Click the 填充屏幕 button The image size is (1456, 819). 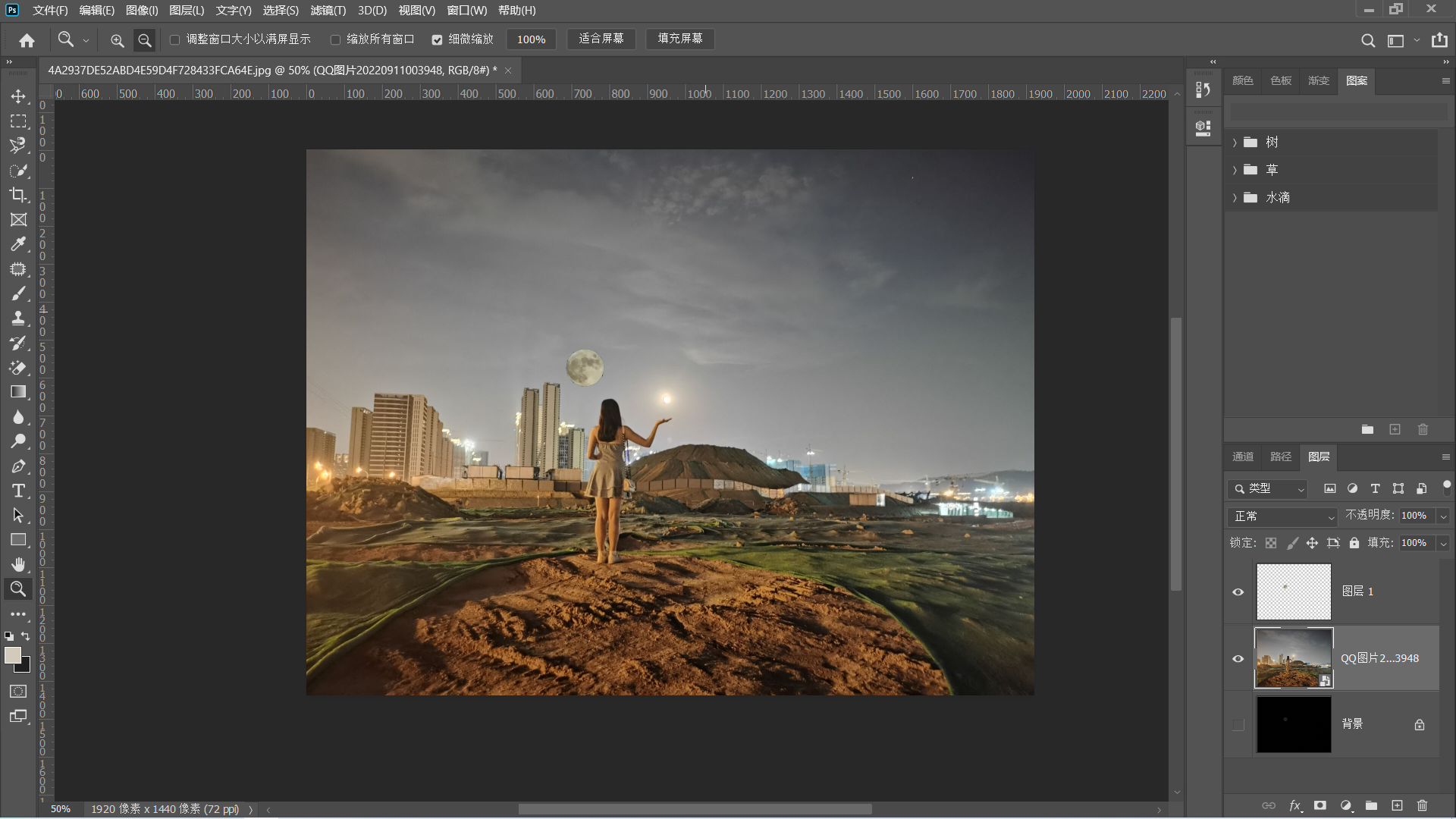click(679, 39)
